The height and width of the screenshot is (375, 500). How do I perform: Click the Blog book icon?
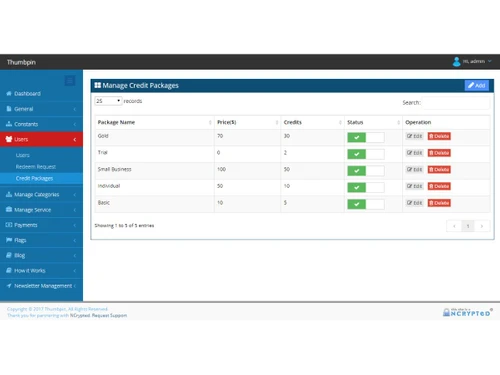click(x=9, y=255)
